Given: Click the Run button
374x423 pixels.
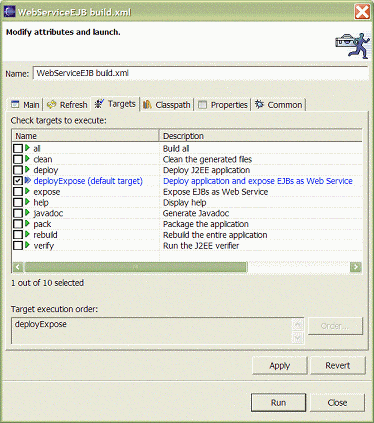Looking at the screenshot, I should pos(278,403).
